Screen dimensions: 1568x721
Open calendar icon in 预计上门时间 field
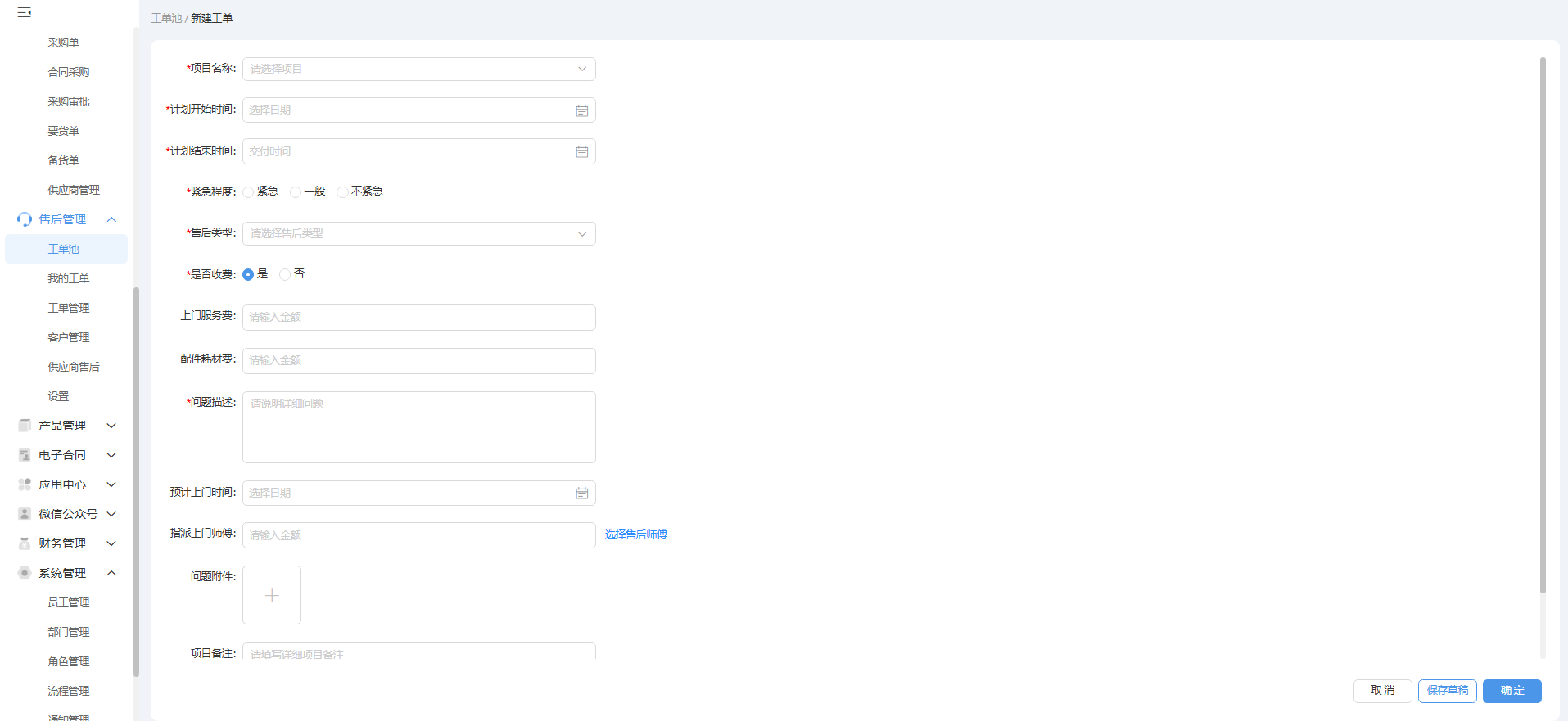(582, 493)
